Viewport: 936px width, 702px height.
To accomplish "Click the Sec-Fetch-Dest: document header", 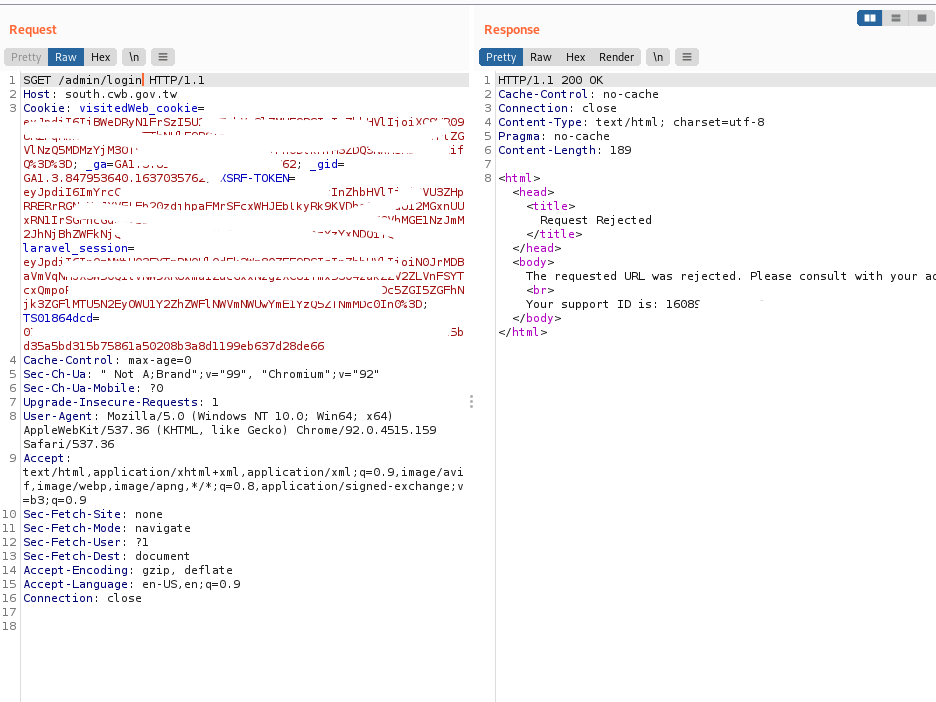I will 106,556.
